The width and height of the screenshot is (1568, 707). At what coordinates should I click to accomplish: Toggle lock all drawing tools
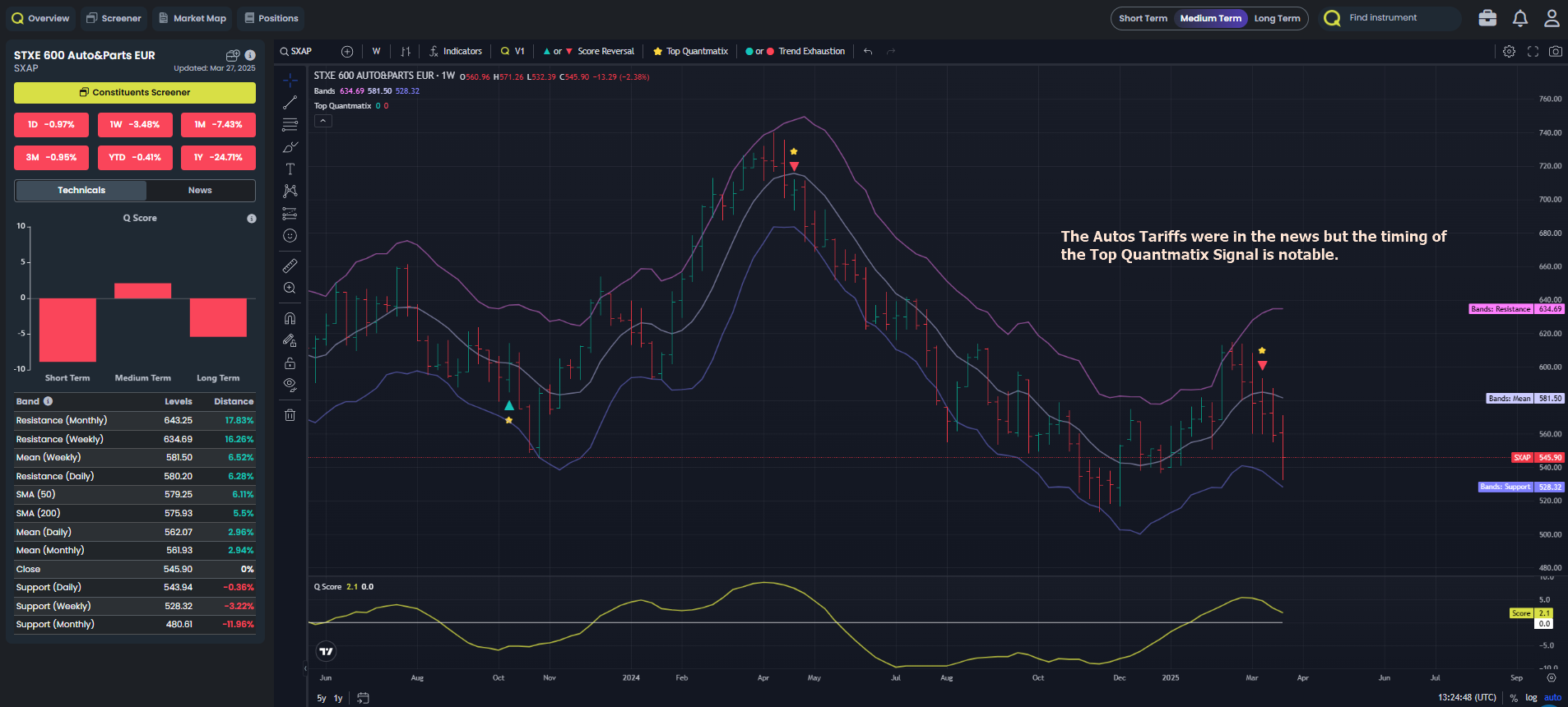[x=290, y=363]
